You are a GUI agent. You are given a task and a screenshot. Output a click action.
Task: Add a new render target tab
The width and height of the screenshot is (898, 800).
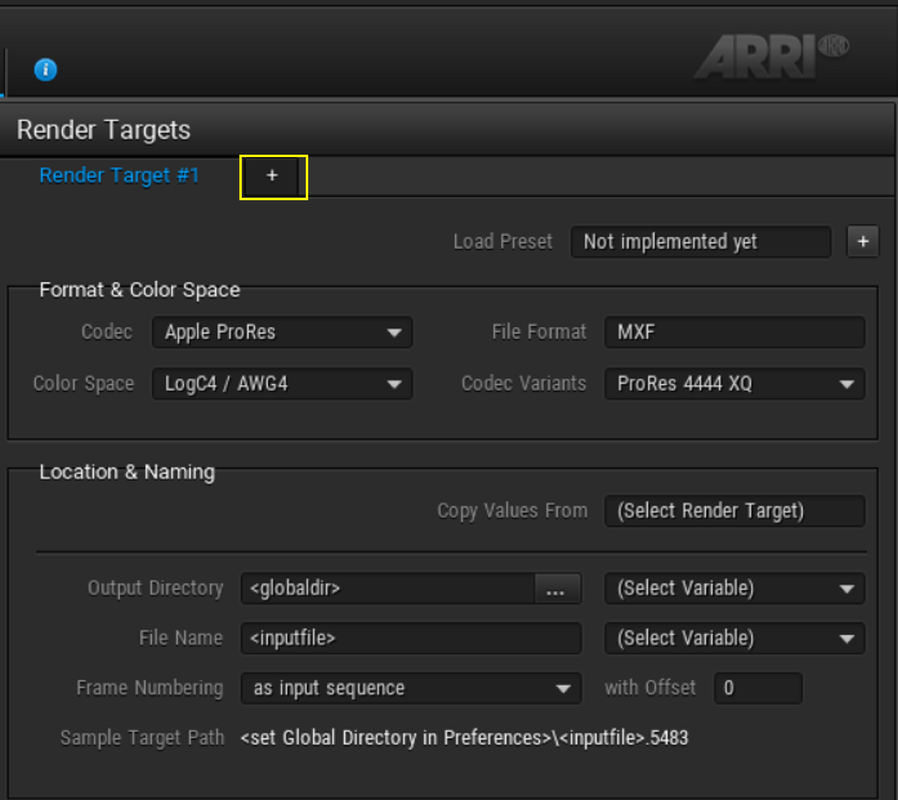click(x=273, y=176)
